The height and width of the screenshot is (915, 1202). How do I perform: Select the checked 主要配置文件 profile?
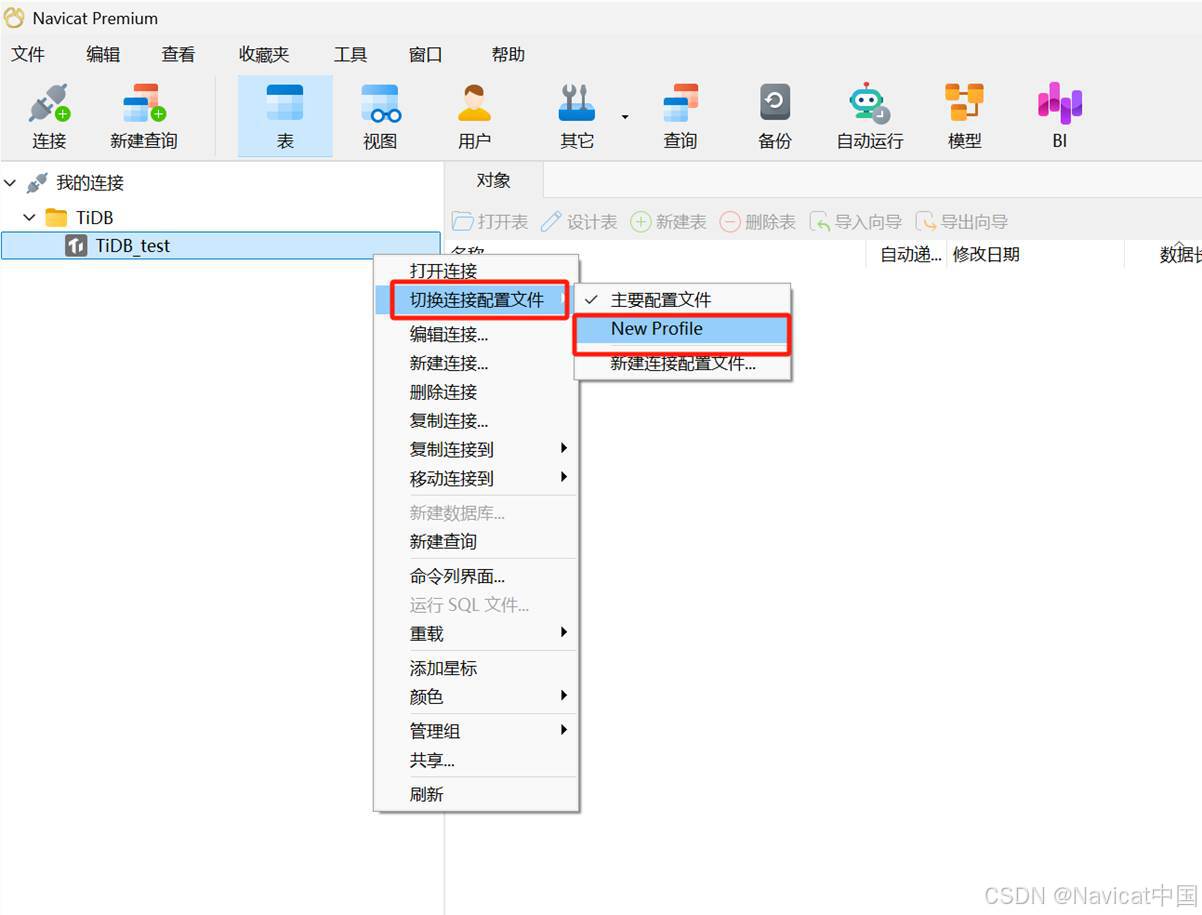pyautogui.click(x=683, y=299)
